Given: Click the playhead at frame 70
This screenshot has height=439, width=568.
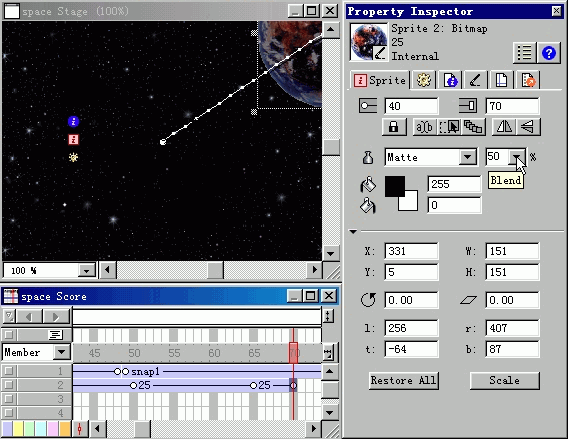Looking at the screenshot, I should point(293,352).
